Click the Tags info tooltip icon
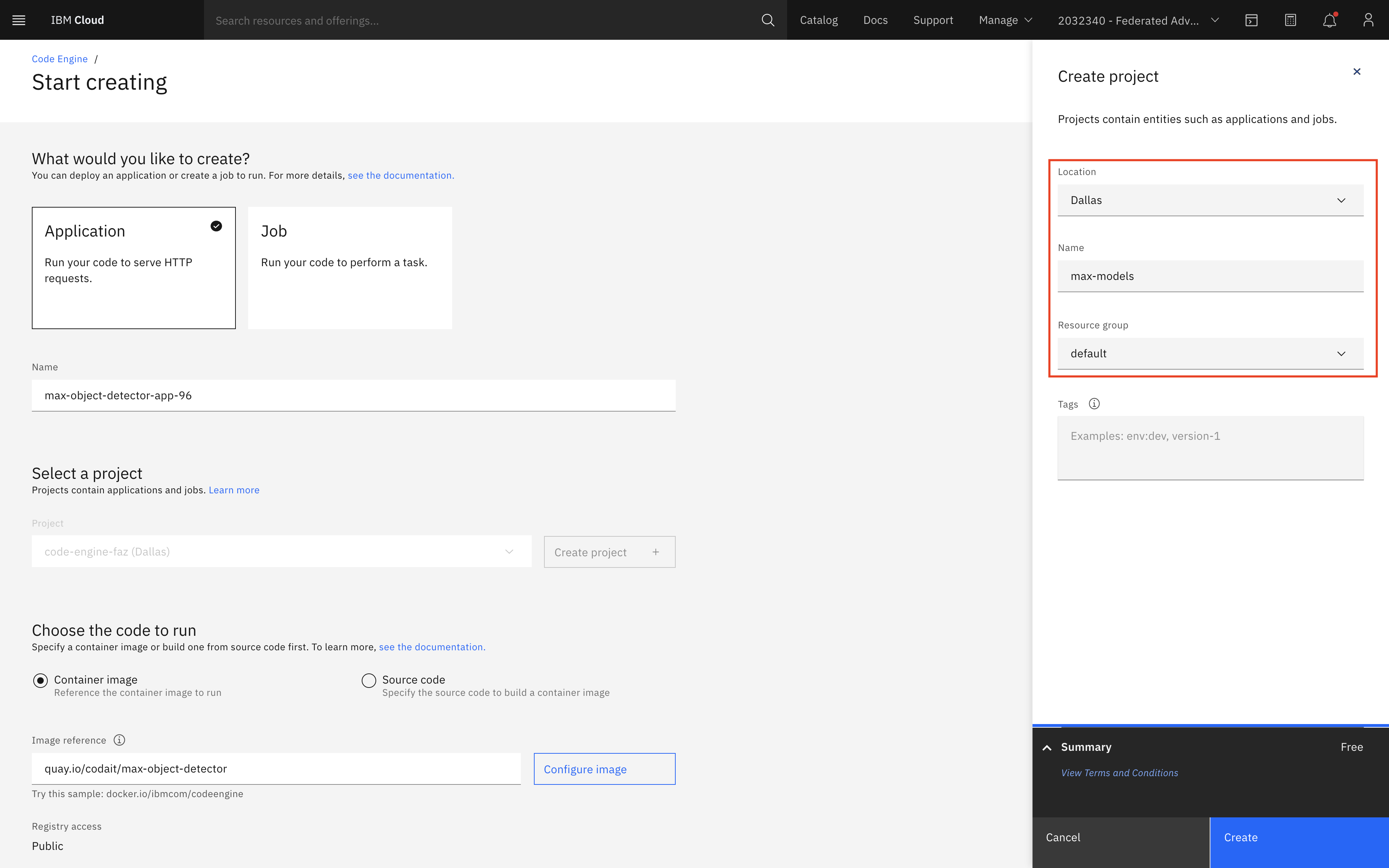 1094,404
